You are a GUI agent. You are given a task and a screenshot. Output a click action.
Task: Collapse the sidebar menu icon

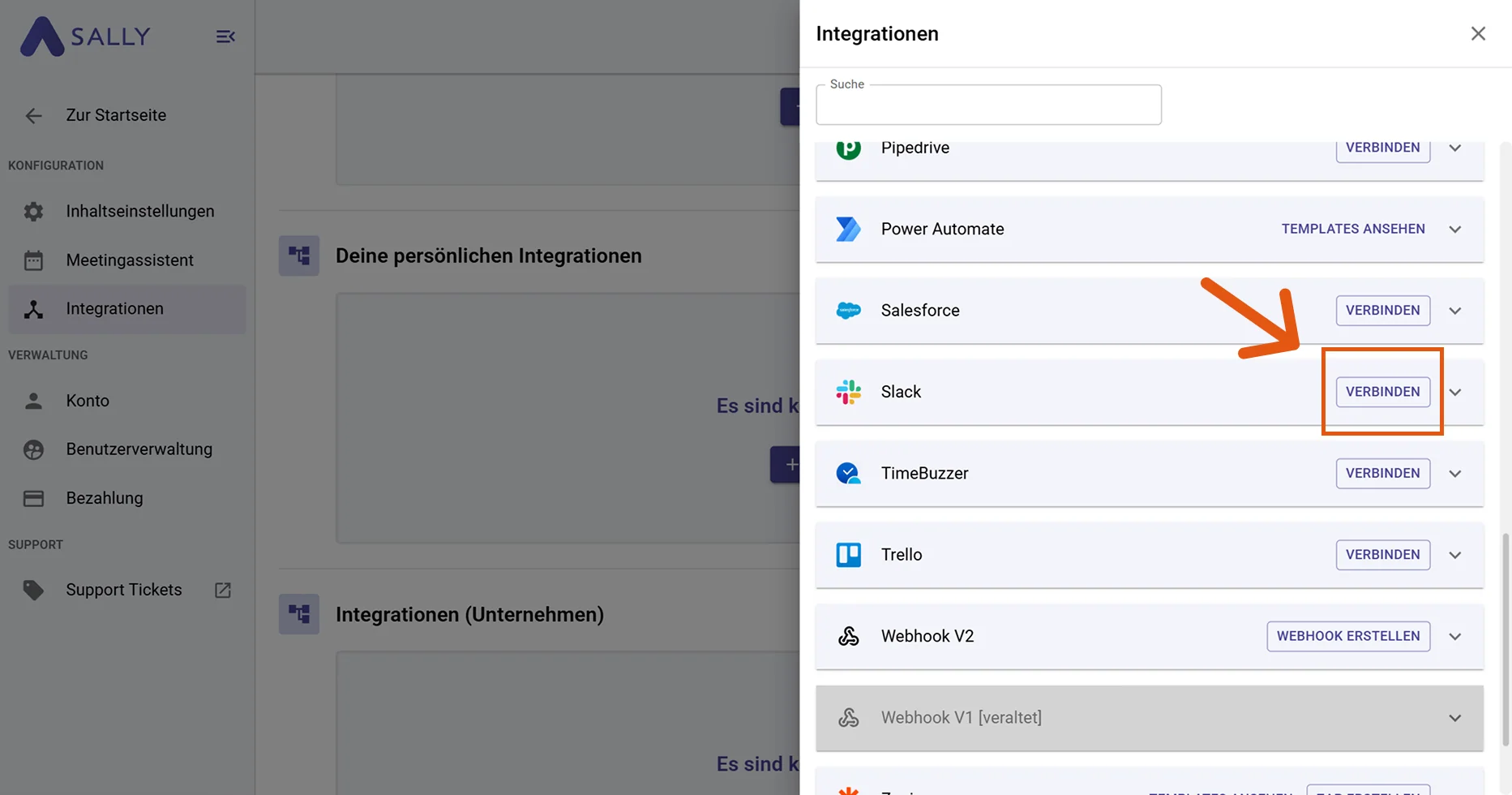pyautogui.click(x=225, y=37)
